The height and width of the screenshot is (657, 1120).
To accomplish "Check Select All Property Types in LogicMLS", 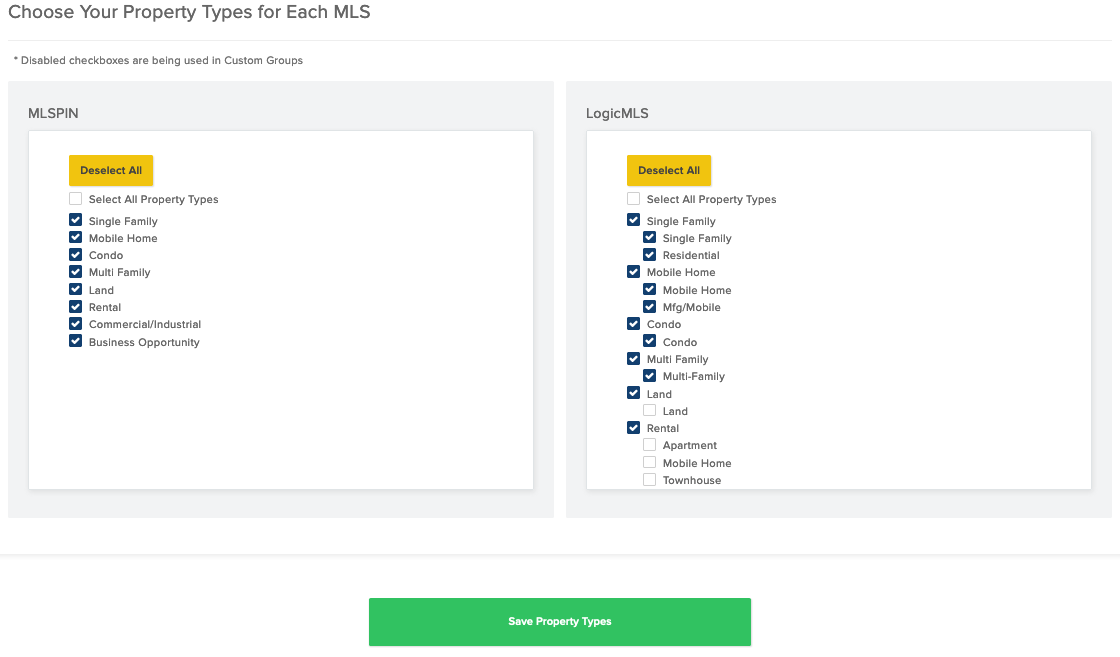I will tap(634, 199).
